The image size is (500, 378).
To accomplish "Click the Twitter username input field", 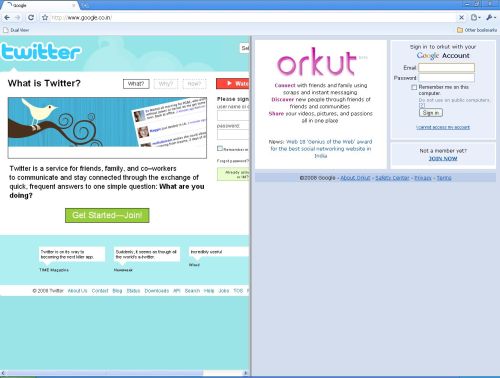I will pos(233,116).
